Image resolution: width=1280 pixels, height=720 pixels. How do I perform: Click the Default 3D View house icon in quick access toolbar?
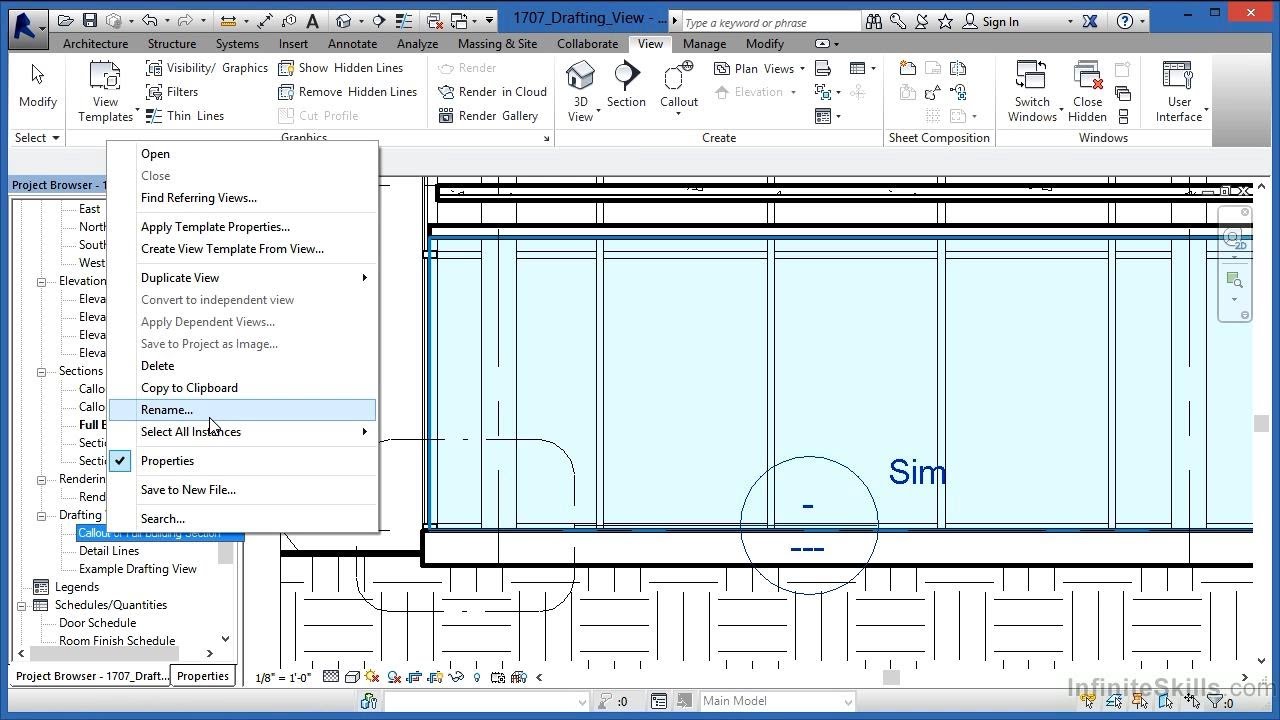pyautogui.click(x=344, y=21)
